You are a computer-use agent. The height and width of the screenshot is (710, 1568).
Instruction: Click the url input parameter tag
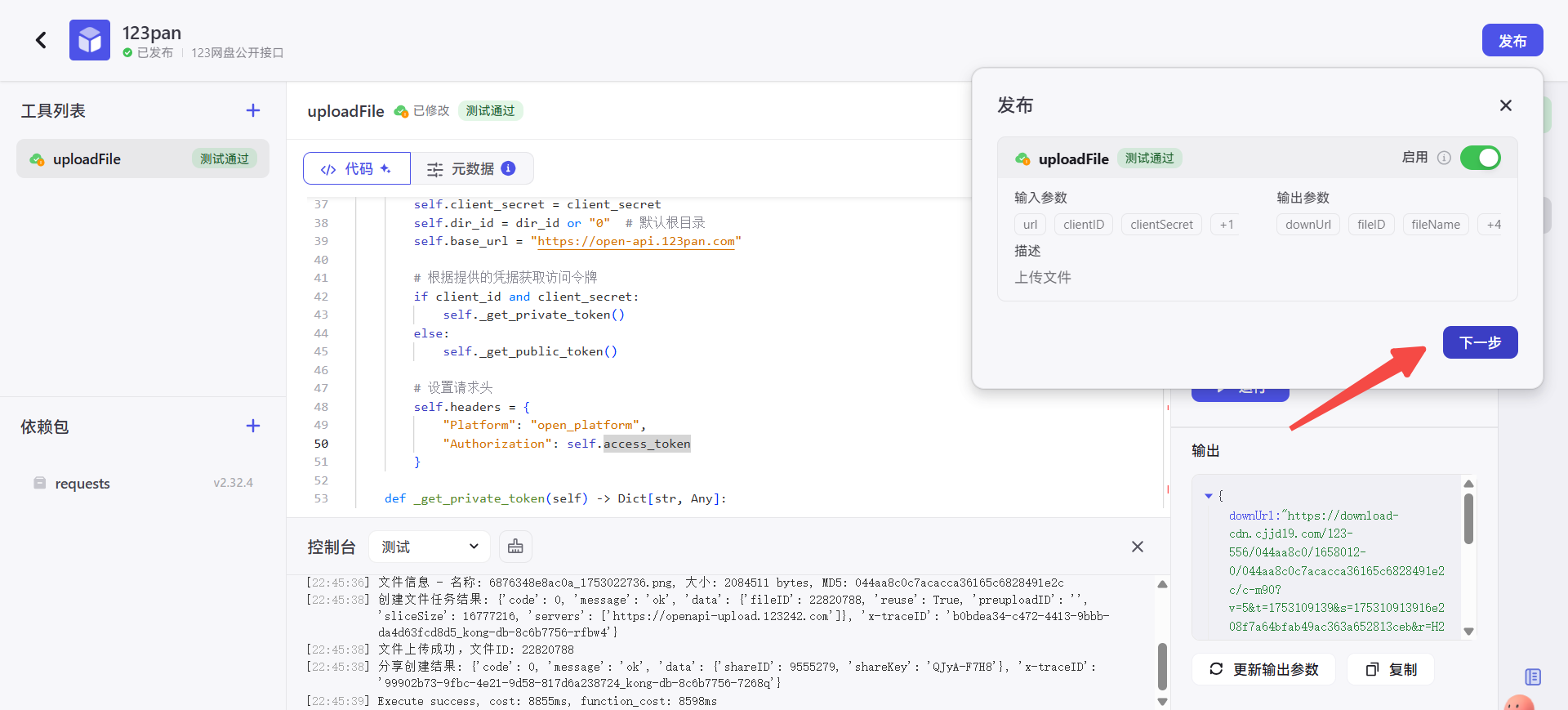1030,225
